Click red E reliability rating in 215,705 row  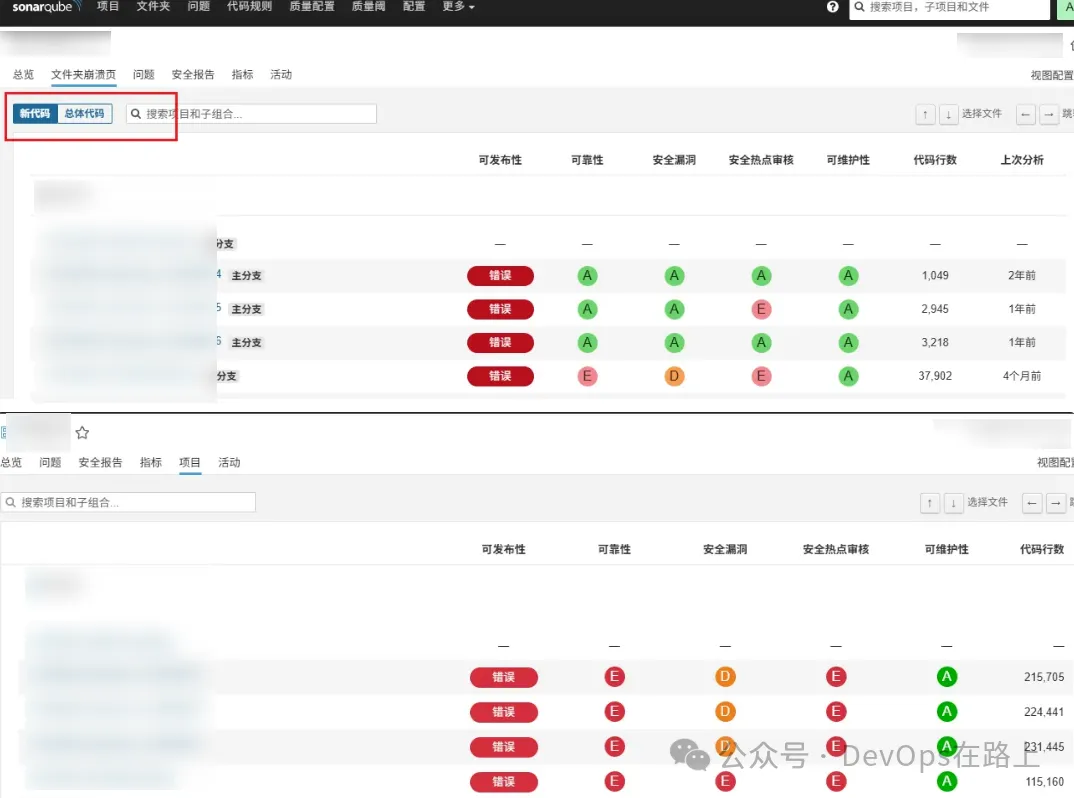click(x=614, y=677)
